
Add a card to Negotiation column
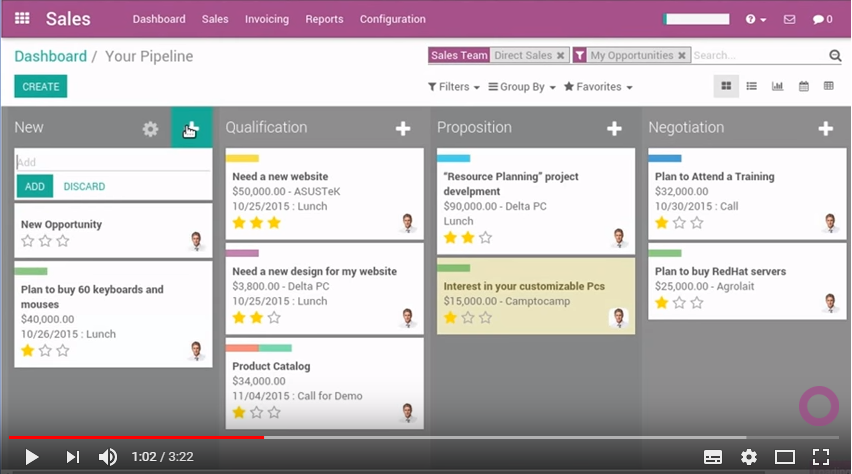click(826, 128)
